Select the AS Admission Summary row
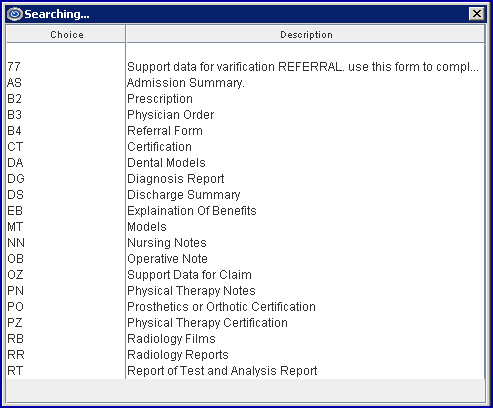 (246, 83)
